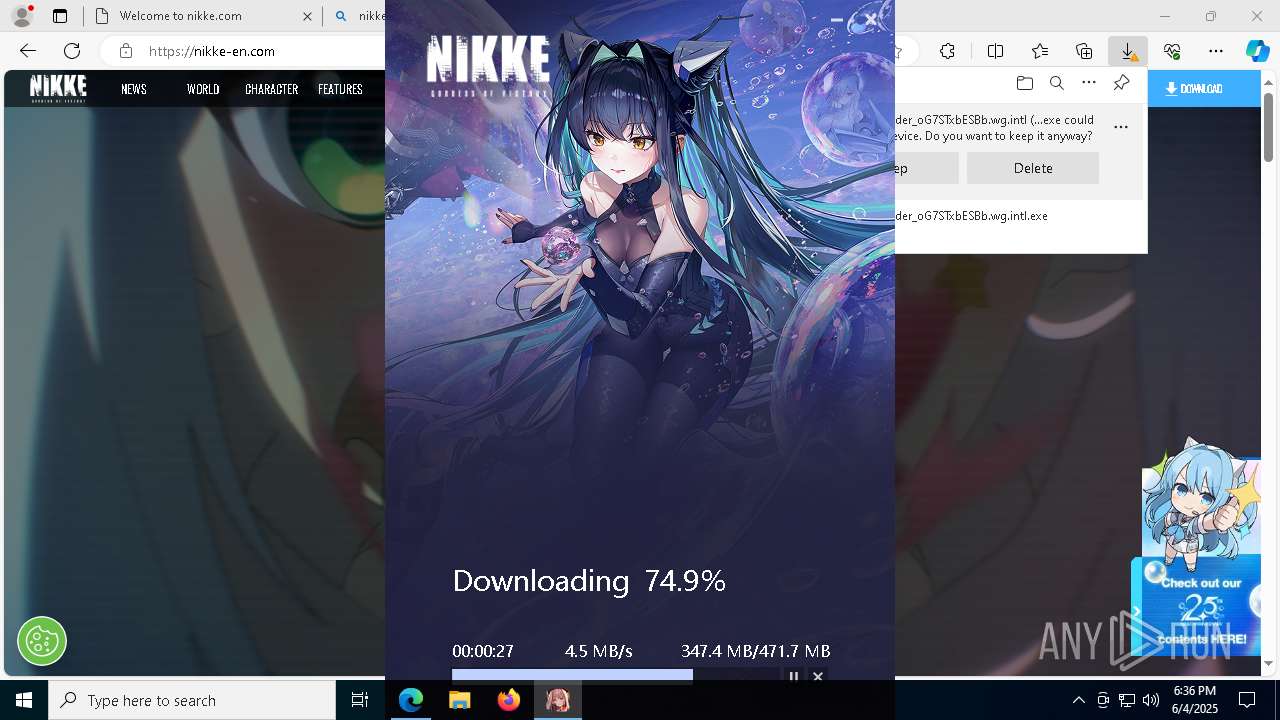Viewport: 1280px width, 720px height.
Task: Open Browser essentials heart icon
Action: coord(1172,51)
